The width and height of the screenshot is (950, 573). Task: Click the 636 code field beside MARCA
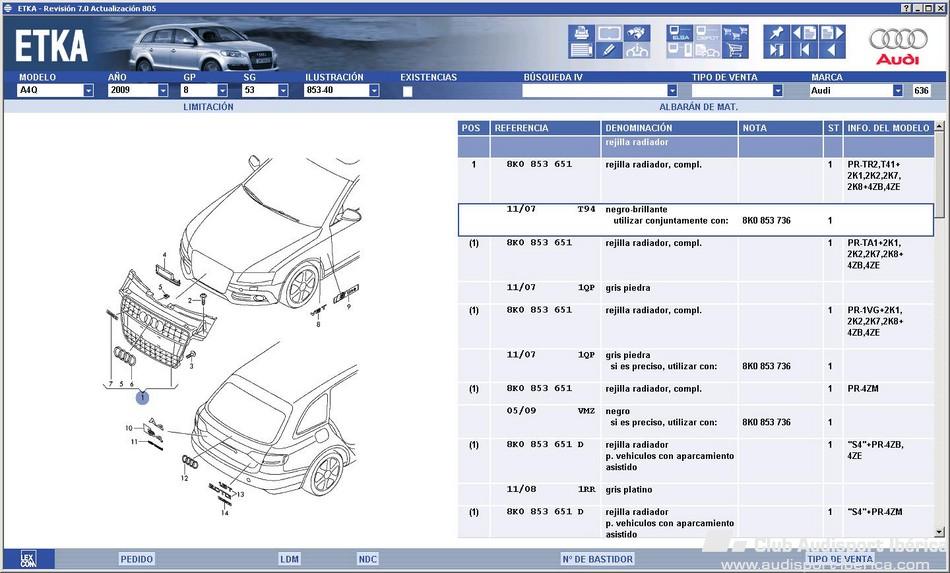(921, 90)
